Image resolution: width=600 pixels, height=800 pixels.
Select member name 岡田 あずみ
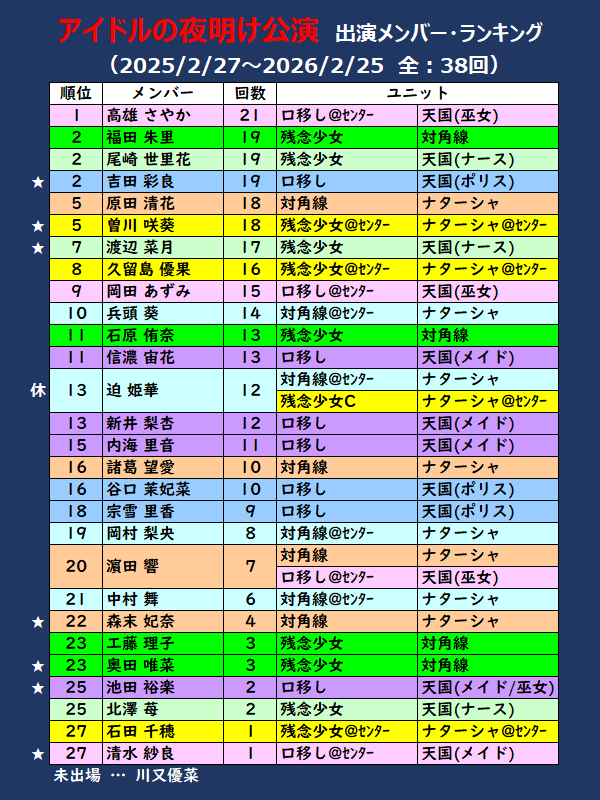point(148,291)
